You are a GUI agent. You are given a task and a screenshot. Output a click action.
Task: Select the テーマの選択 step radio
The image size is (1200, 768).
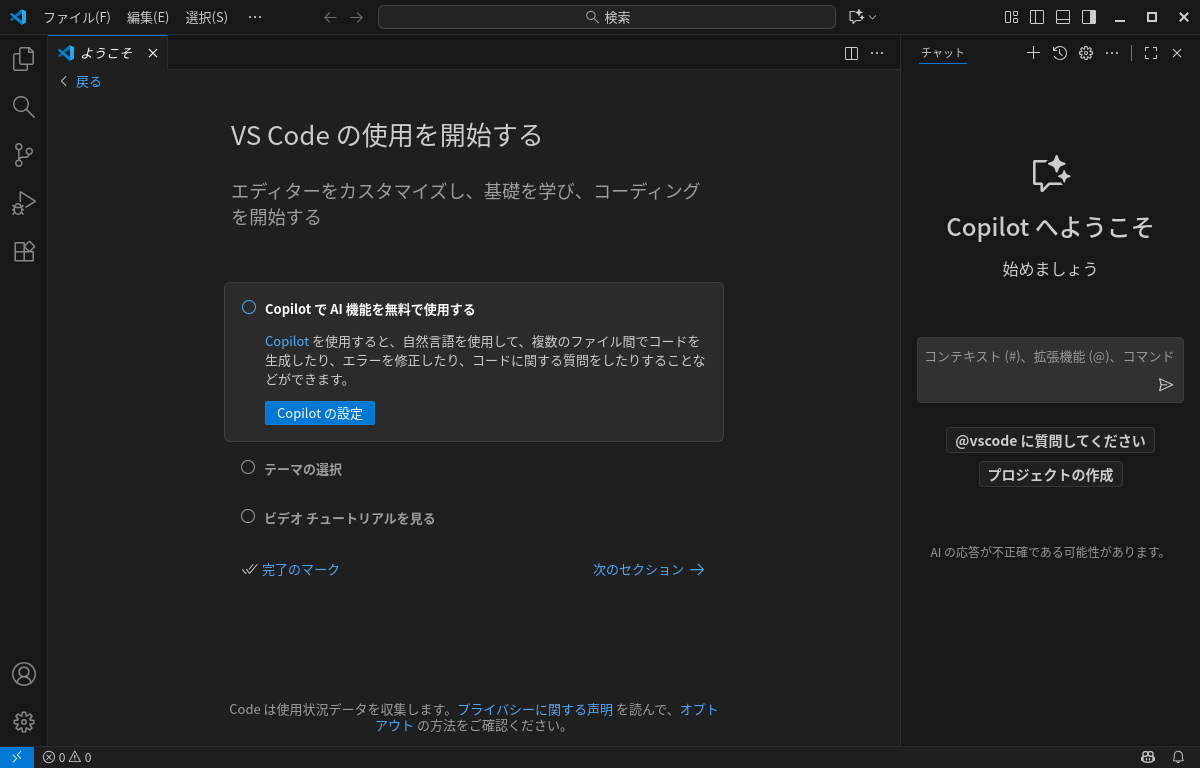pos(248,467)
